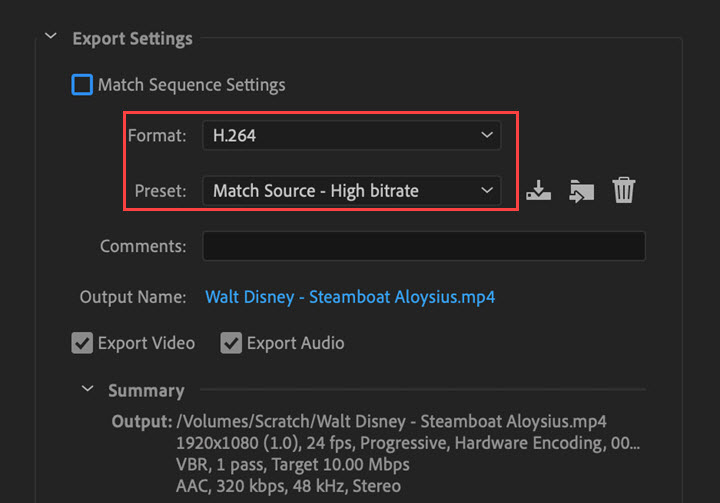Select the /Volumes/Scratch output path text
This screenshot has height=503, width=720.
tap(391, 420)
